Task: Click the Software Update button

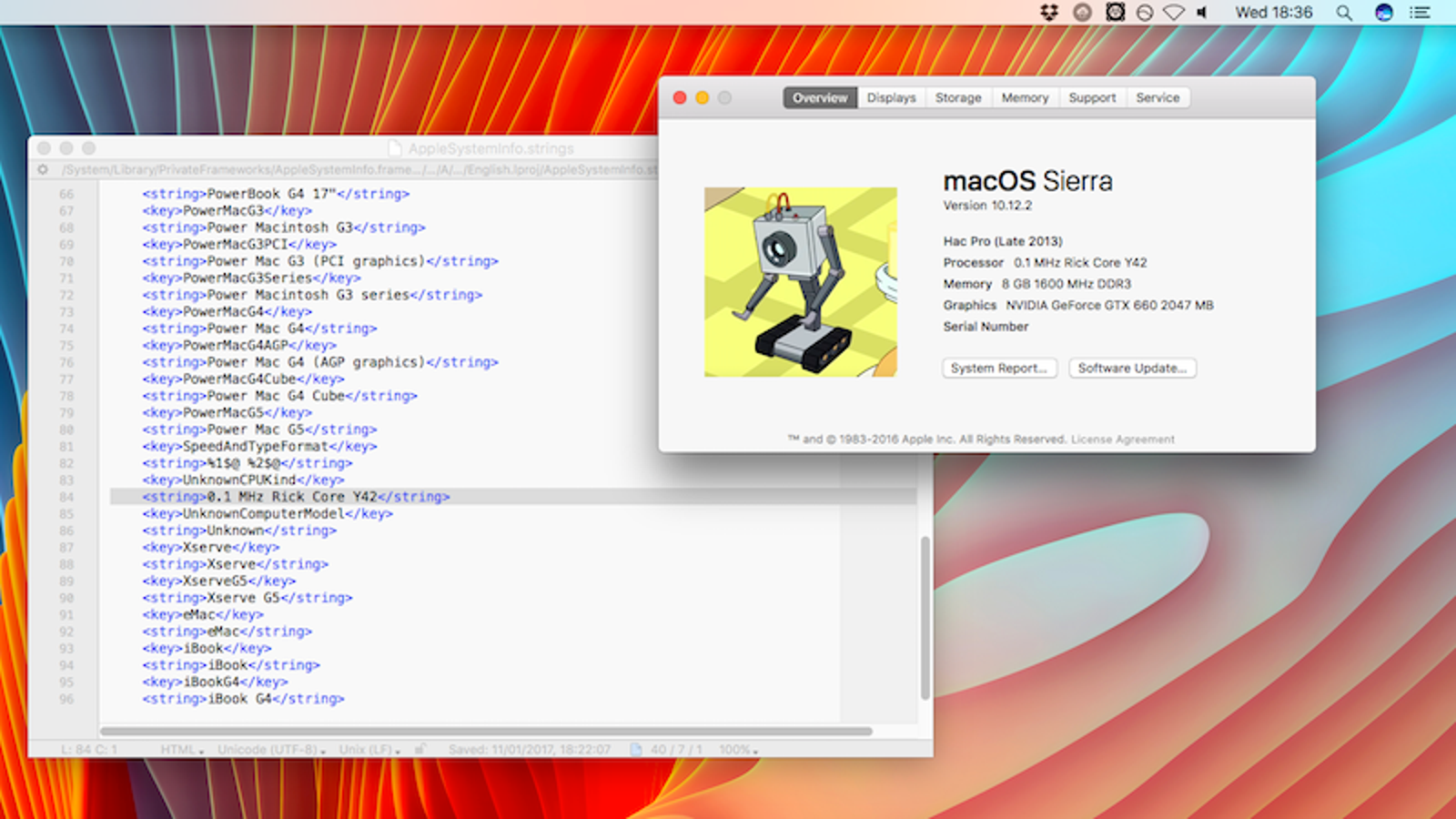Action: click(x=1132, y=368)
